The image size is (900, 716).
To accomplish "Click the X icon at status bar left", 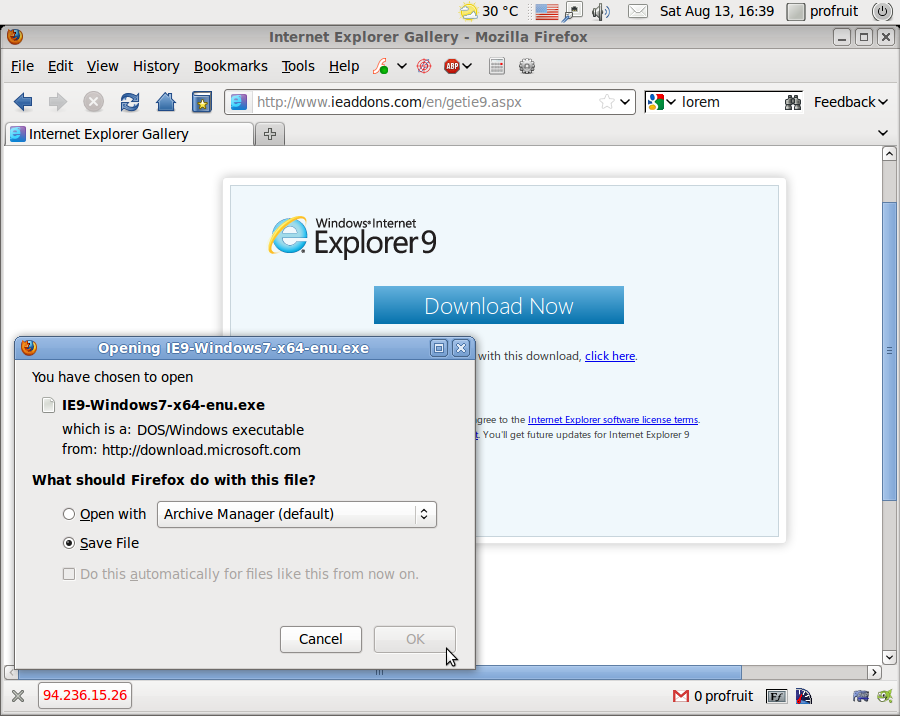I will coord(18,696).
